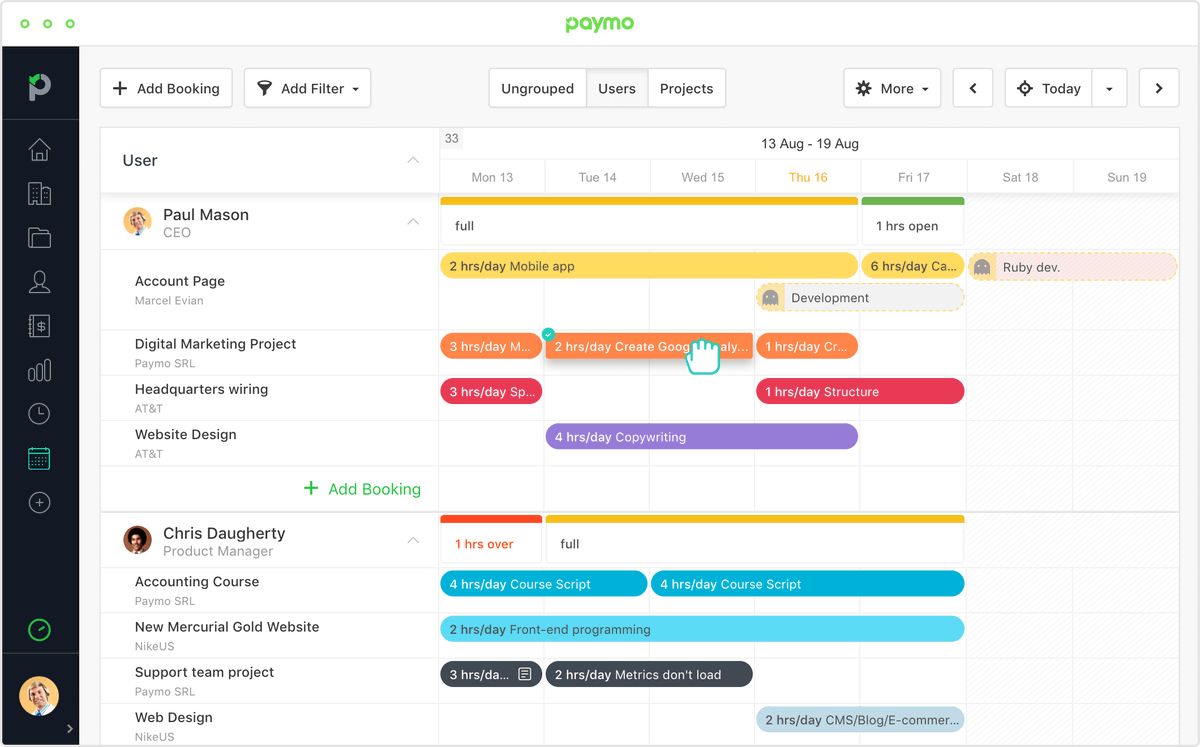This screenshot has width=1200, height=747.
Task: Click checkmark badge on Create Google booking
Action: 548,334
